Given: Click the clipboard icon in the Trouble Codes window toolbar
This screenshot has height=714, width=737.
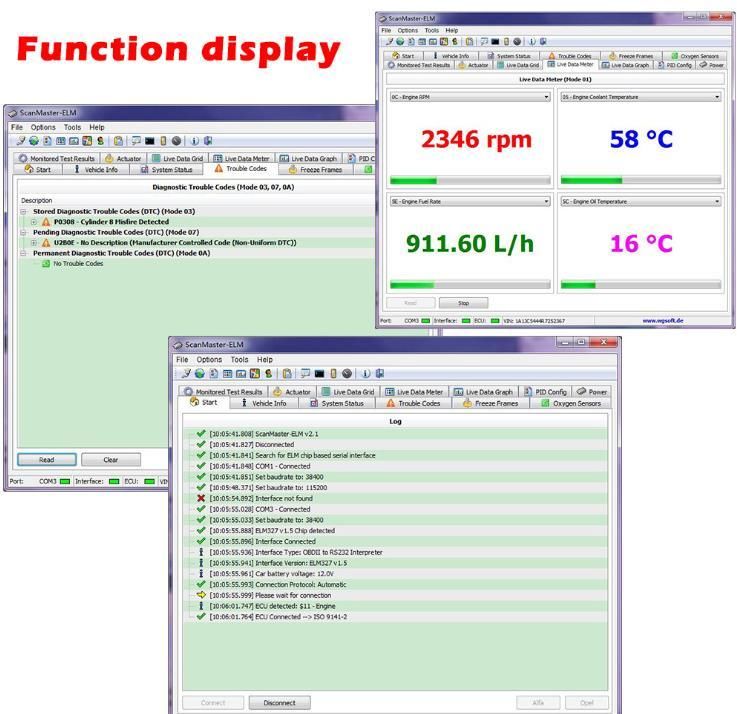Looking at the screenshot, I should [x=118, y=142].
